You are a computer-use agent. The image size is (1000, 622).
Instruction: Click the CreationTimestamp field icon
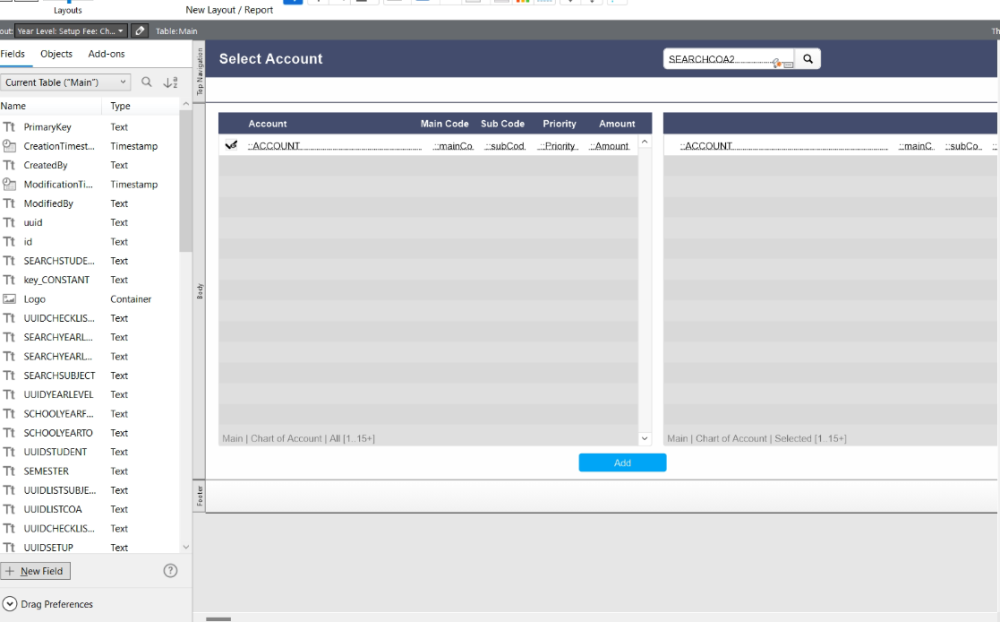tap(10, 146)
